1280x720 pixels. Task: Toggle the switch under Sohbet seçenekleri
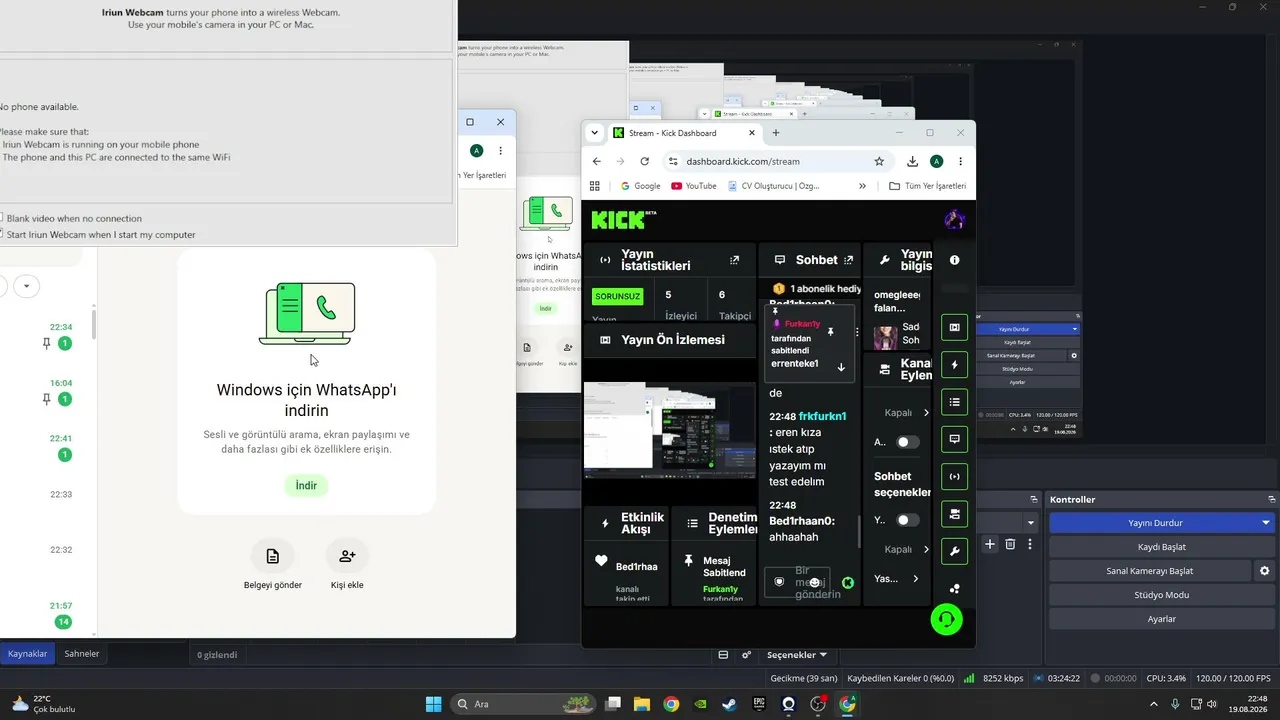(907, 520)
